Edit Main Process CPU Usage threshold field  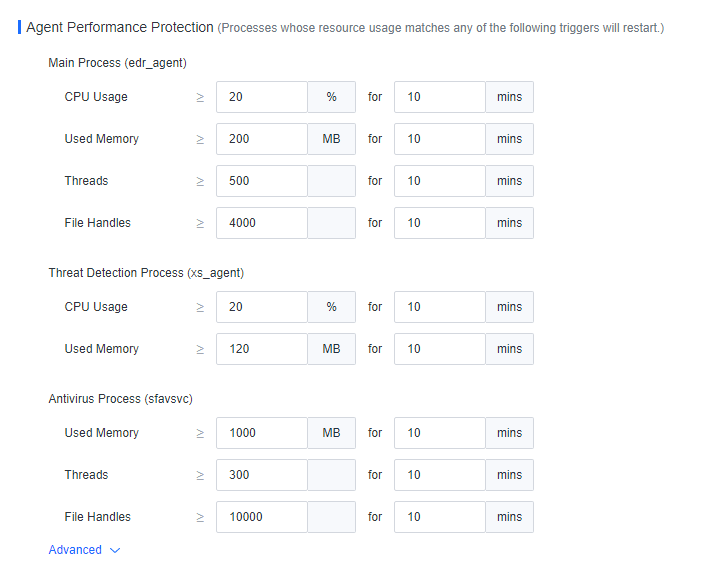coord(261,97)
